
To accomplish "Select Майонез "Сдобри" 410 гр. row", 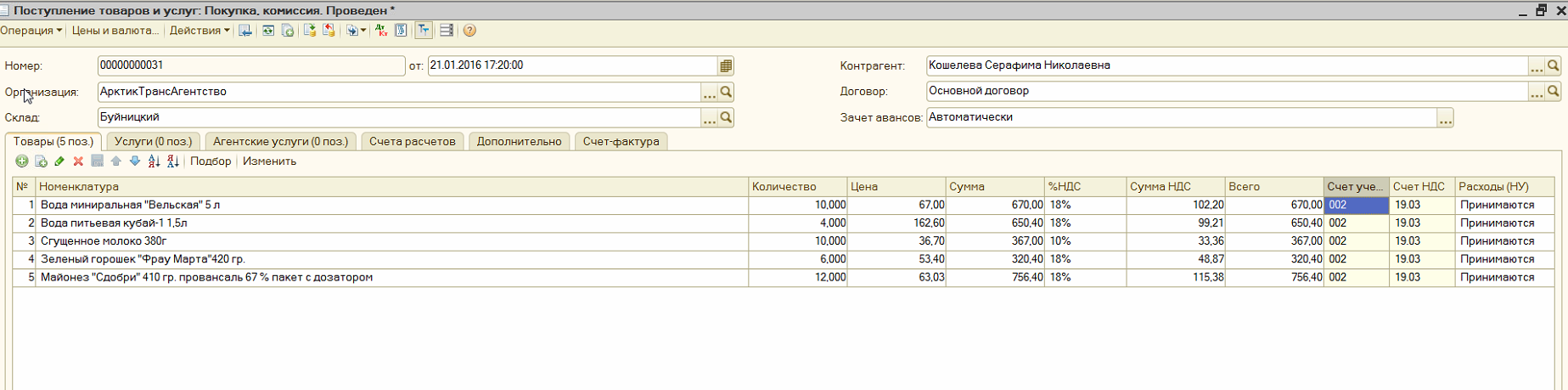I will [x=783, y=277].
